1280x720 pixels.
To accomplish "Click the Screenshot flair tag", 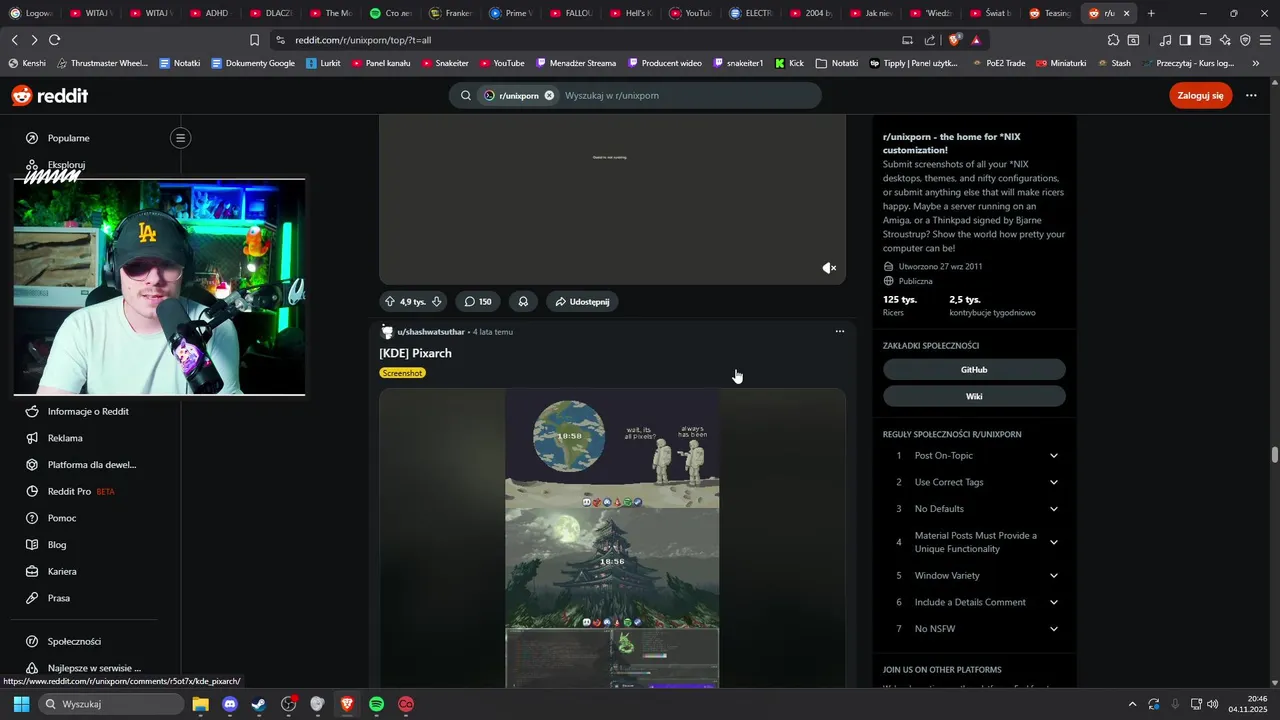I will pyautogui.click(x=402, y=373).
